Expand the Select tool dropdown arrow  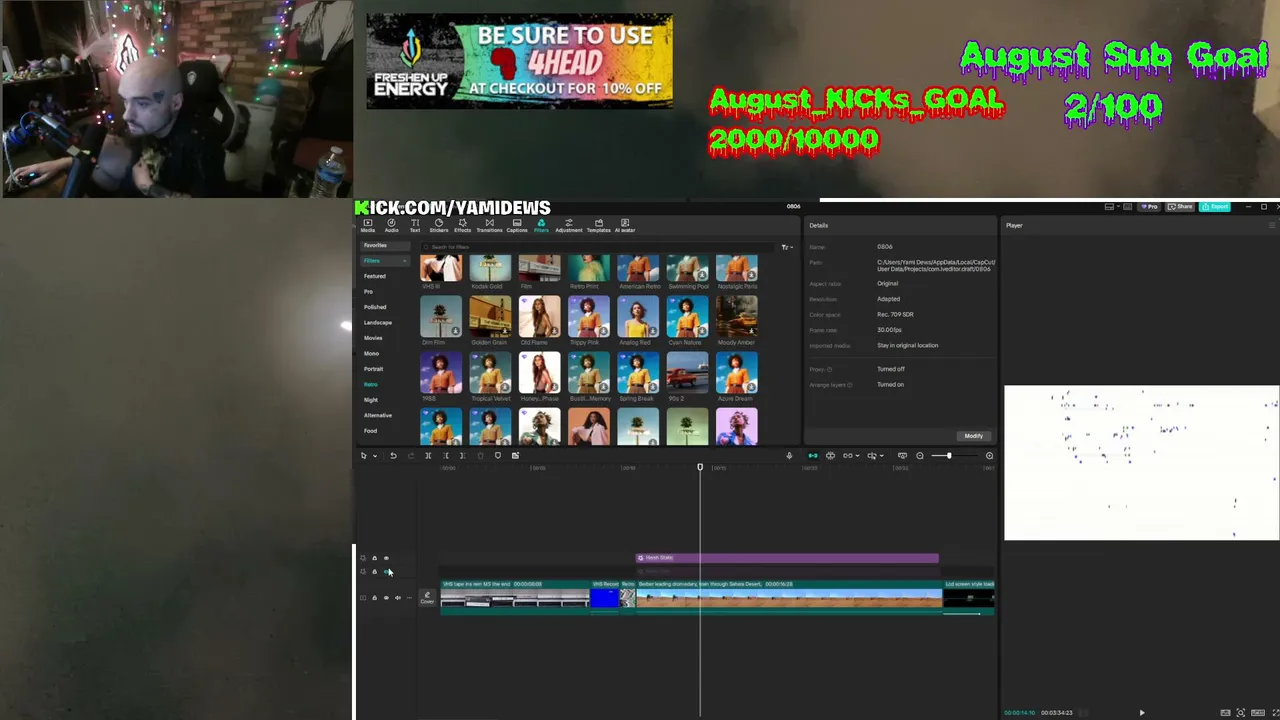pos(375,456)
